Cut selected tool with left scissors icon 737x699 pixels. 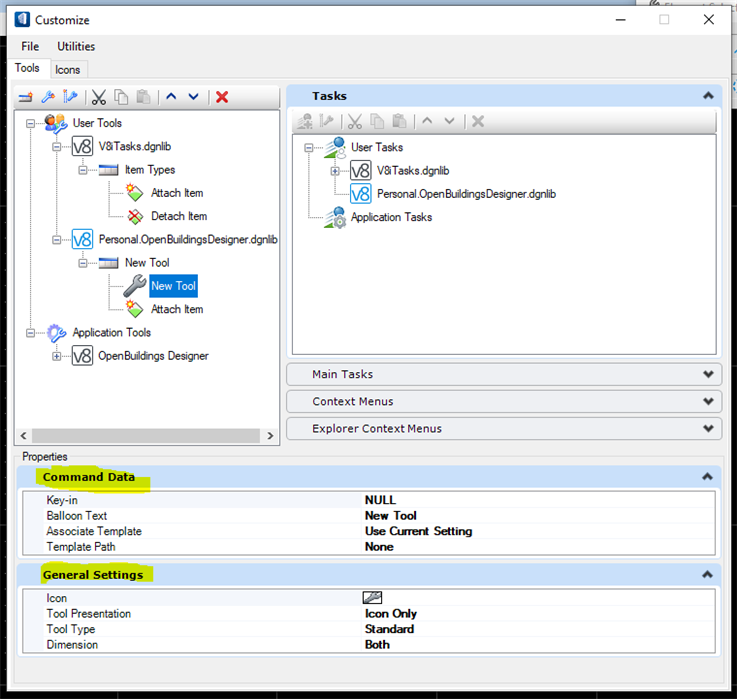click(99, 97)
